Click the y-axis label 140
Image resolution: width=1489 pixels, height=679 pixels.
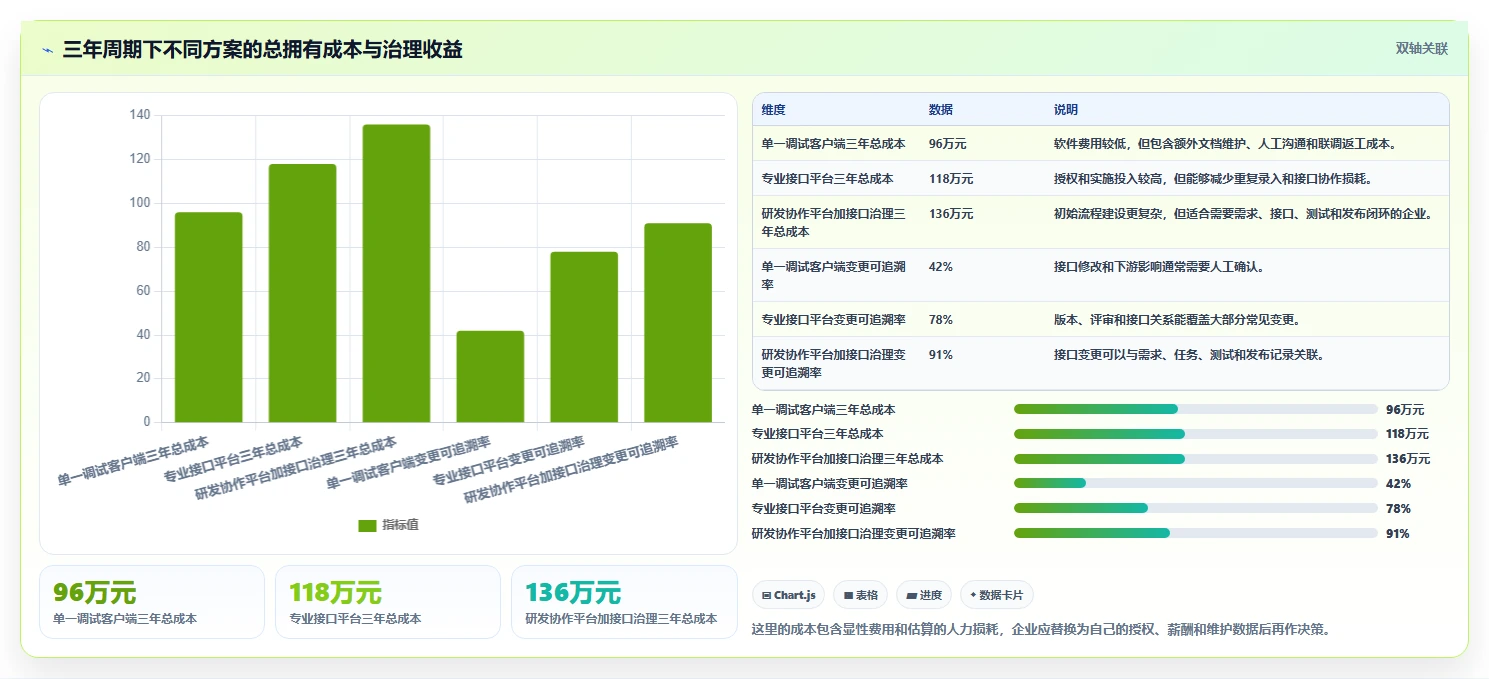140,115
